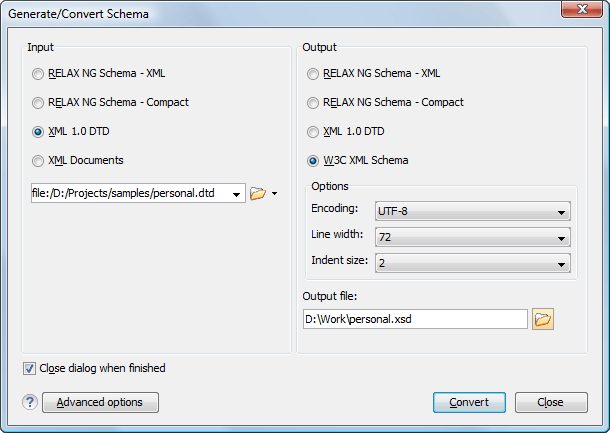Open Advanced options

[100, 402]
